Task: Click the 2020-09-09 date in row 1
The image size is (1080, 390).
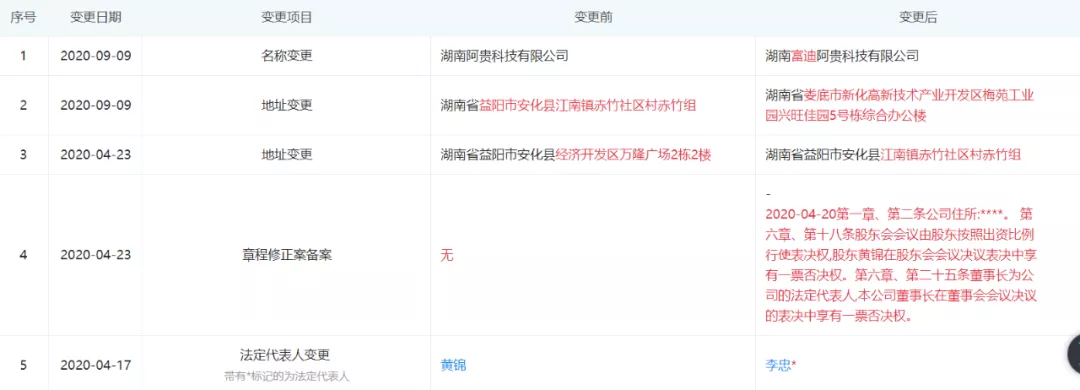Action: (96, 56)
